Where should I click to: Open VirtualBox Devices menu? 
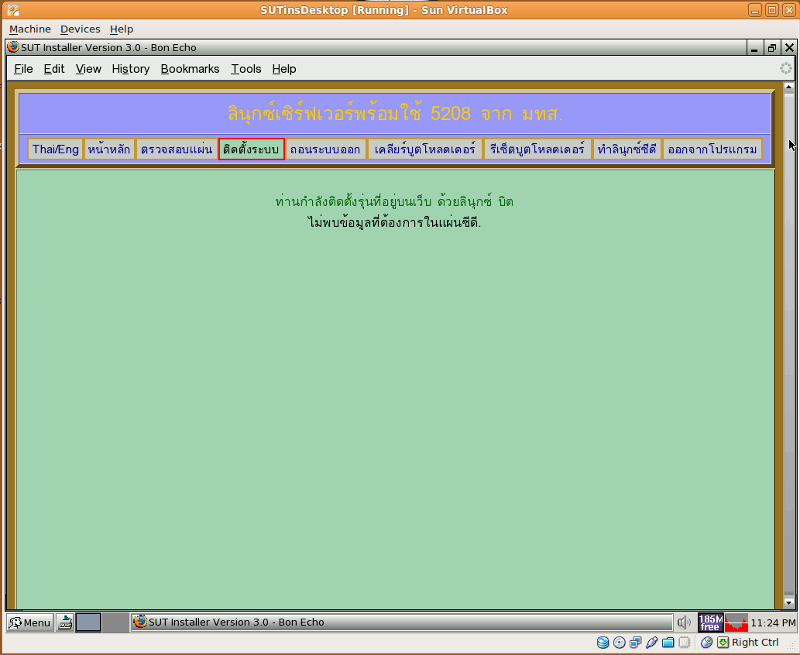point(80,29)
